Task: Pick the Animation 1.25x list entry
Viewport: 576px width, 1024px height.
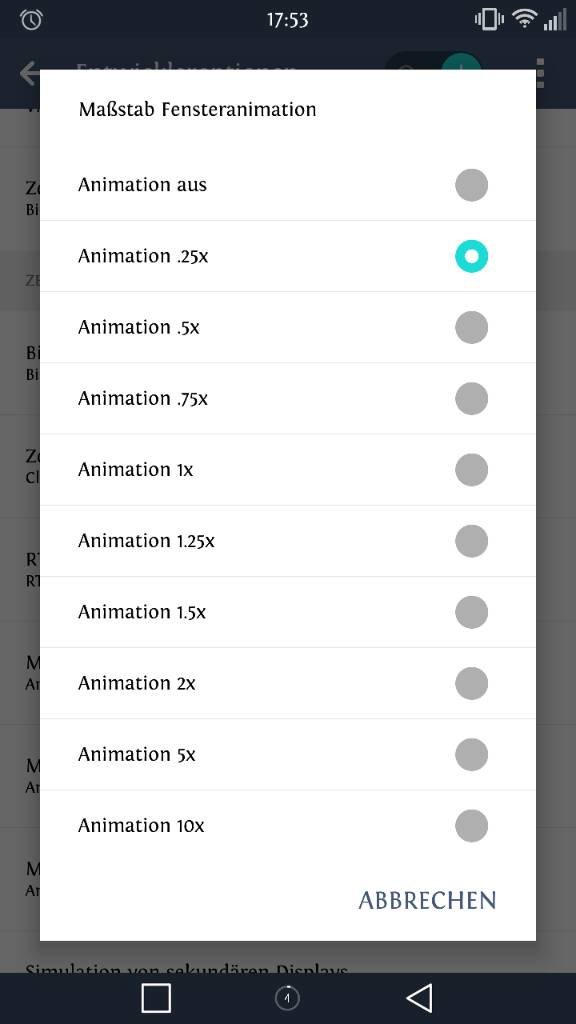Action: coord(288,541)
